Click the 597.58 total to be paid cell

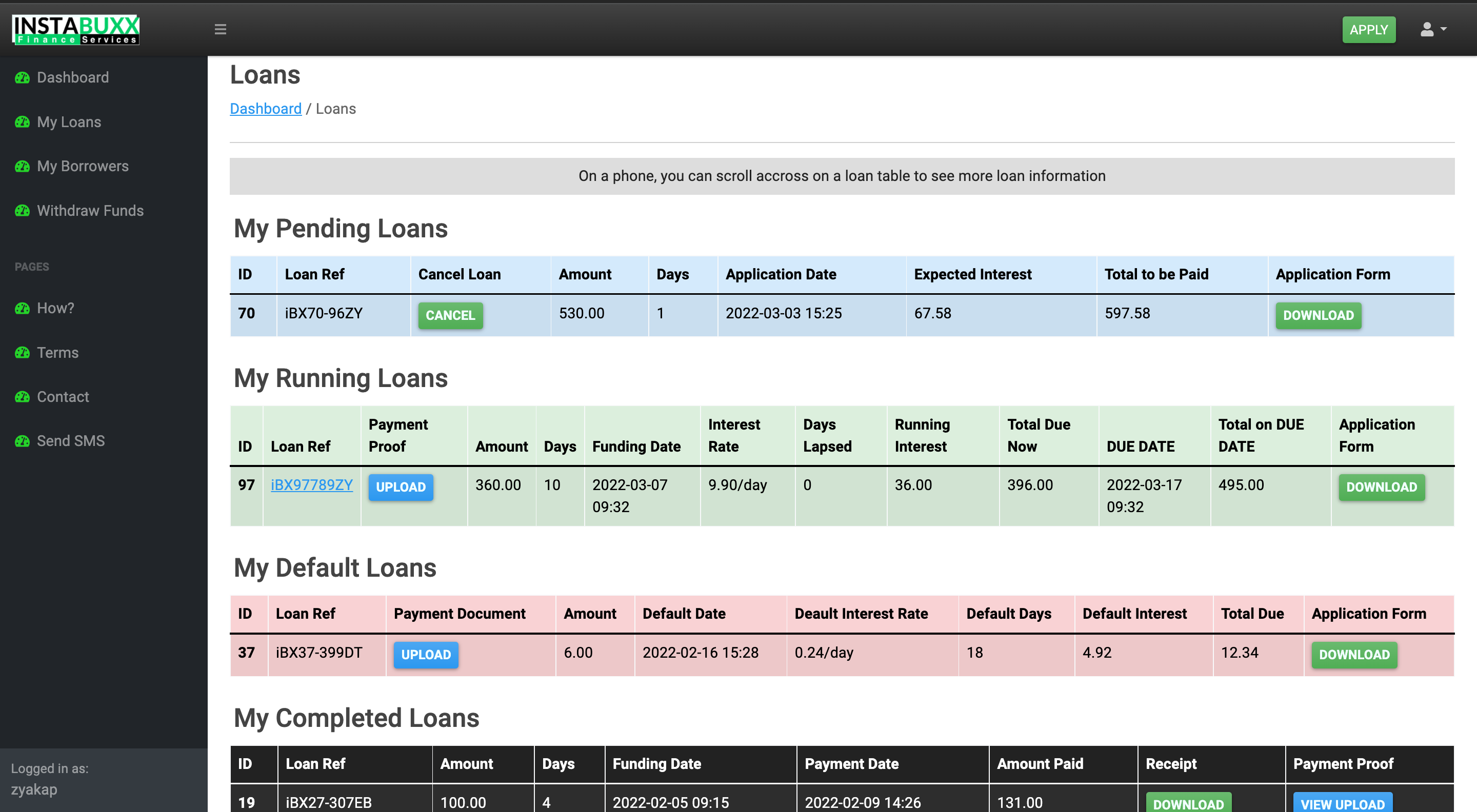[1182, 315]
